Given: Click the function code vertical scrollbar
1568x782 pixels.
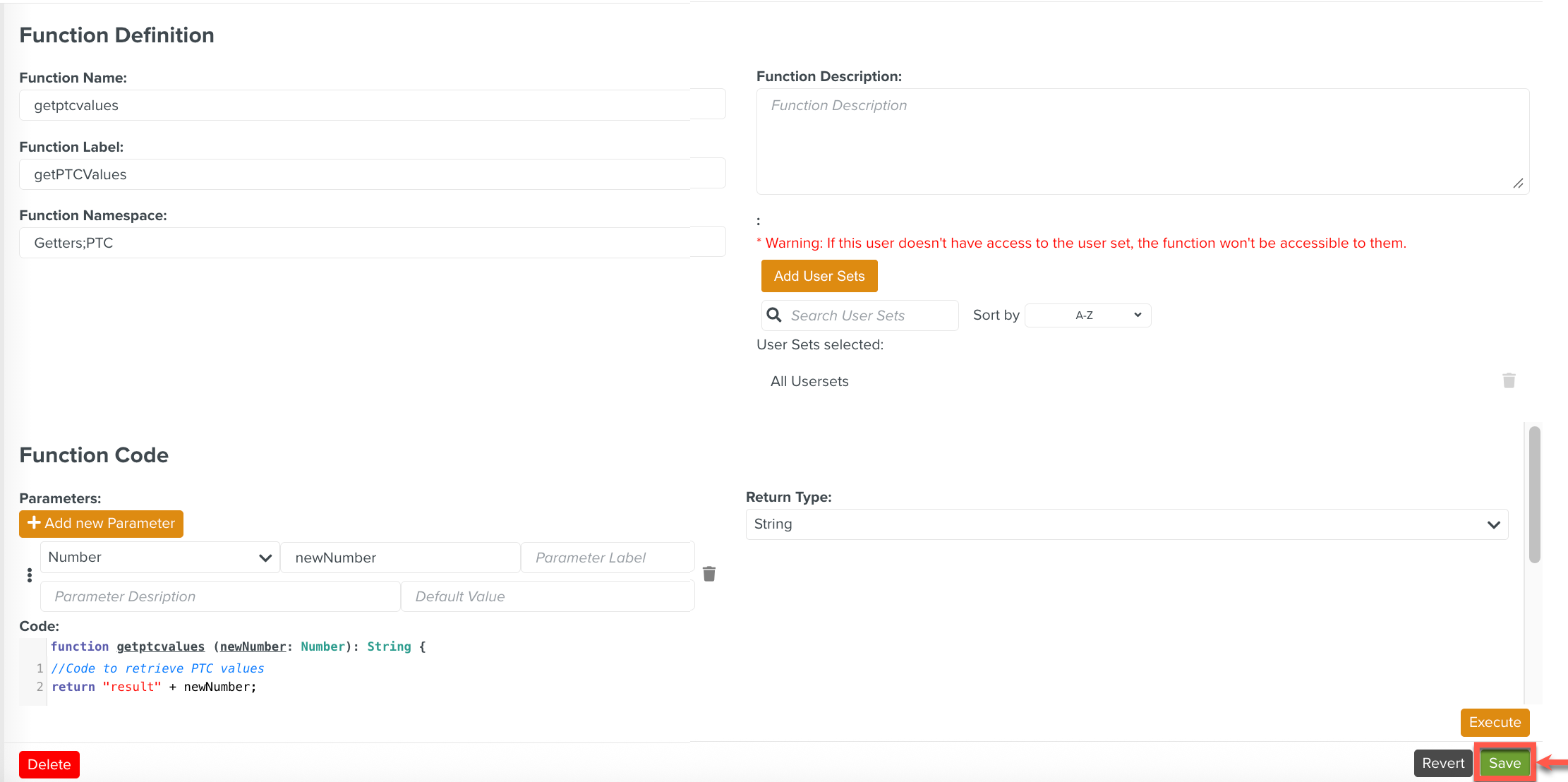Looking at the screenshot, I should coord(1534,494).
